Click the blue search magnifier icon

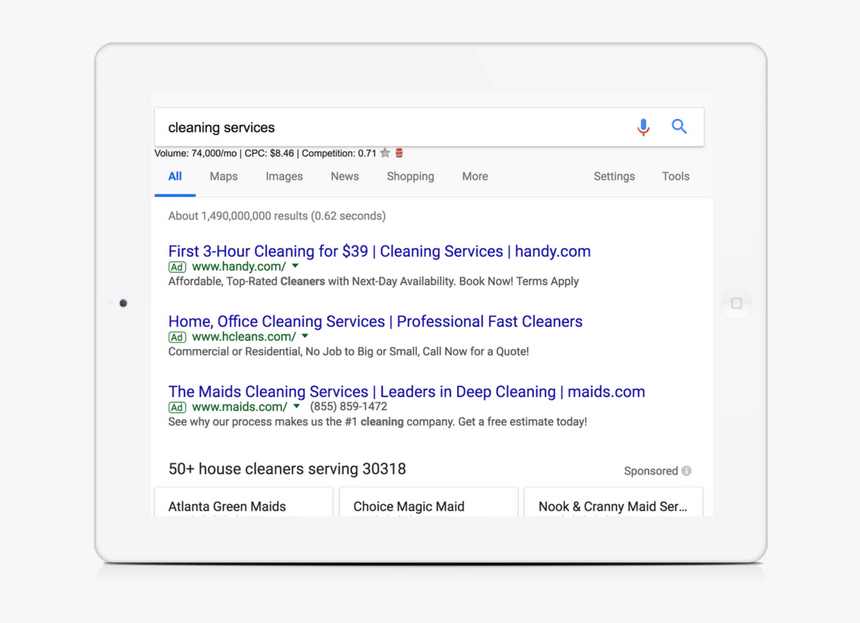point(679,127)
